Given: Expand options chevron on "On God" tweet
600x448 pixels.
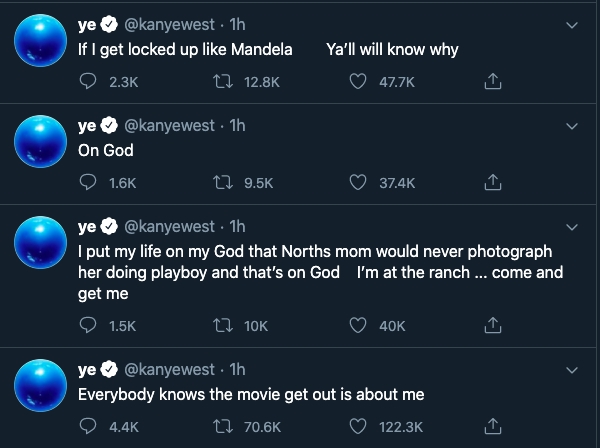Looking at the screenshot, I should 571,127.
